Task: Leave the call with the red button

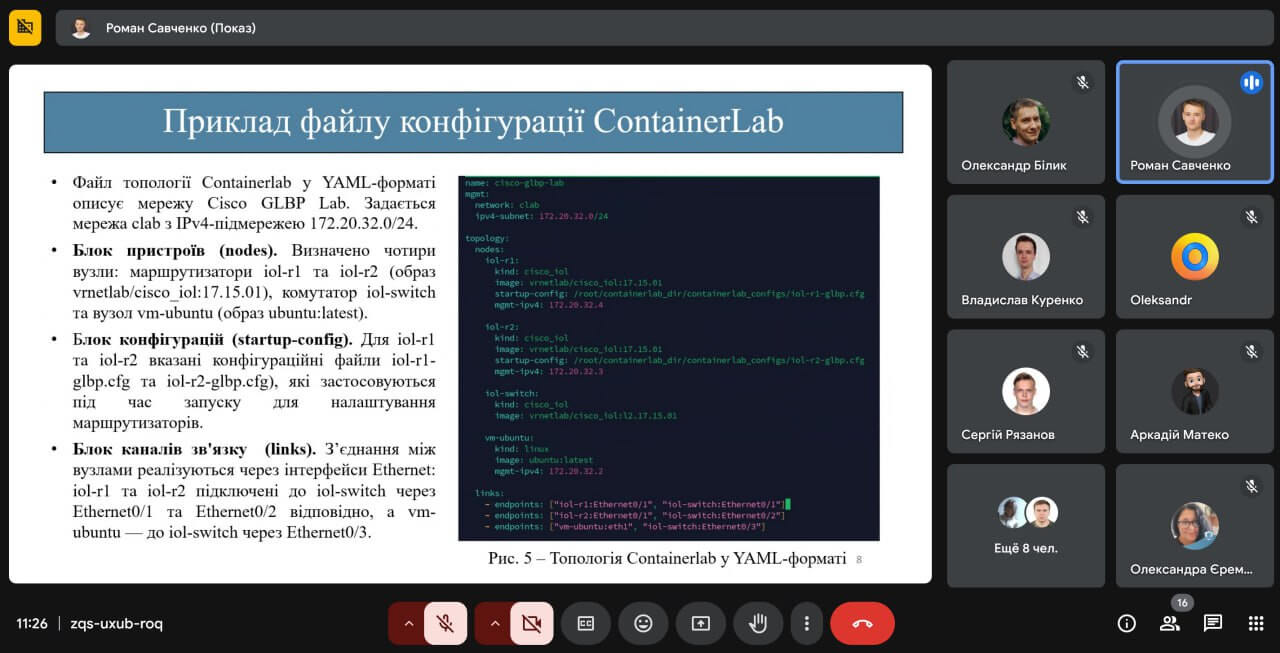Action: [x=862, y=623]
